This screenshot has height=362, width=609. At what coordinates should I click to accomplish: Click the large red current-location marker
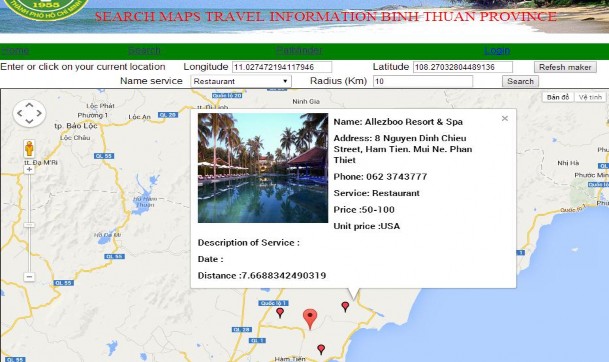310,318
